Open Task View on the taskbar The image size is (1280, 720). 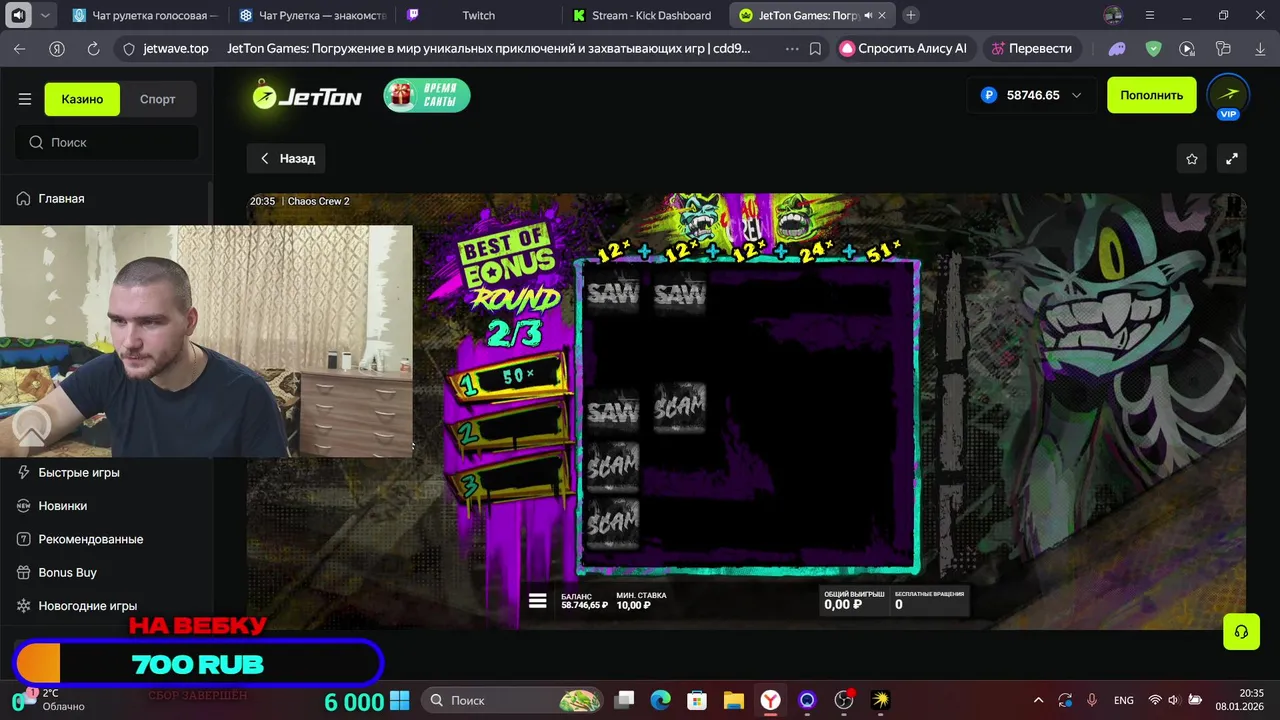pyautogui.click(x=624, y=700)
